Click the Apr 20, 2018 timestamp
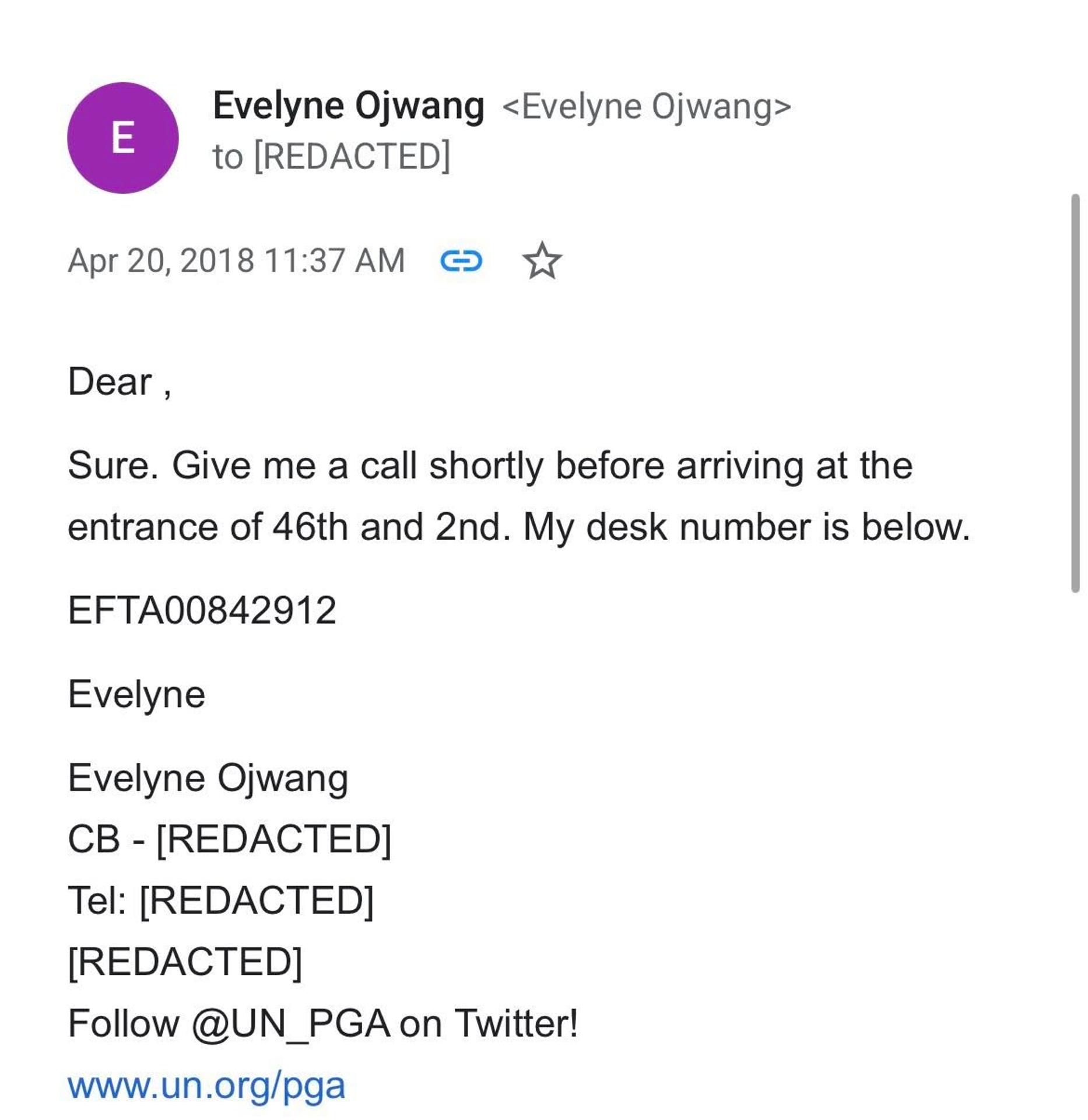Viewport: 1088px width, 1120px height. (x=236, y=261)
